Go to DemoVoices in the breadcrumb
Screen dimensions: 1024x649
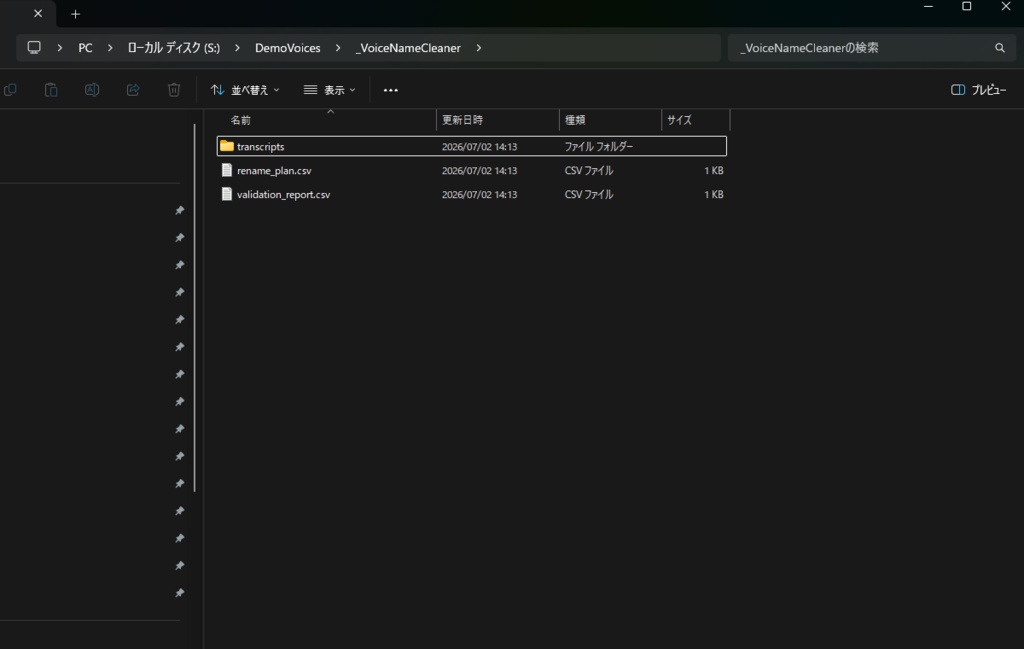[x=287, y=48]
